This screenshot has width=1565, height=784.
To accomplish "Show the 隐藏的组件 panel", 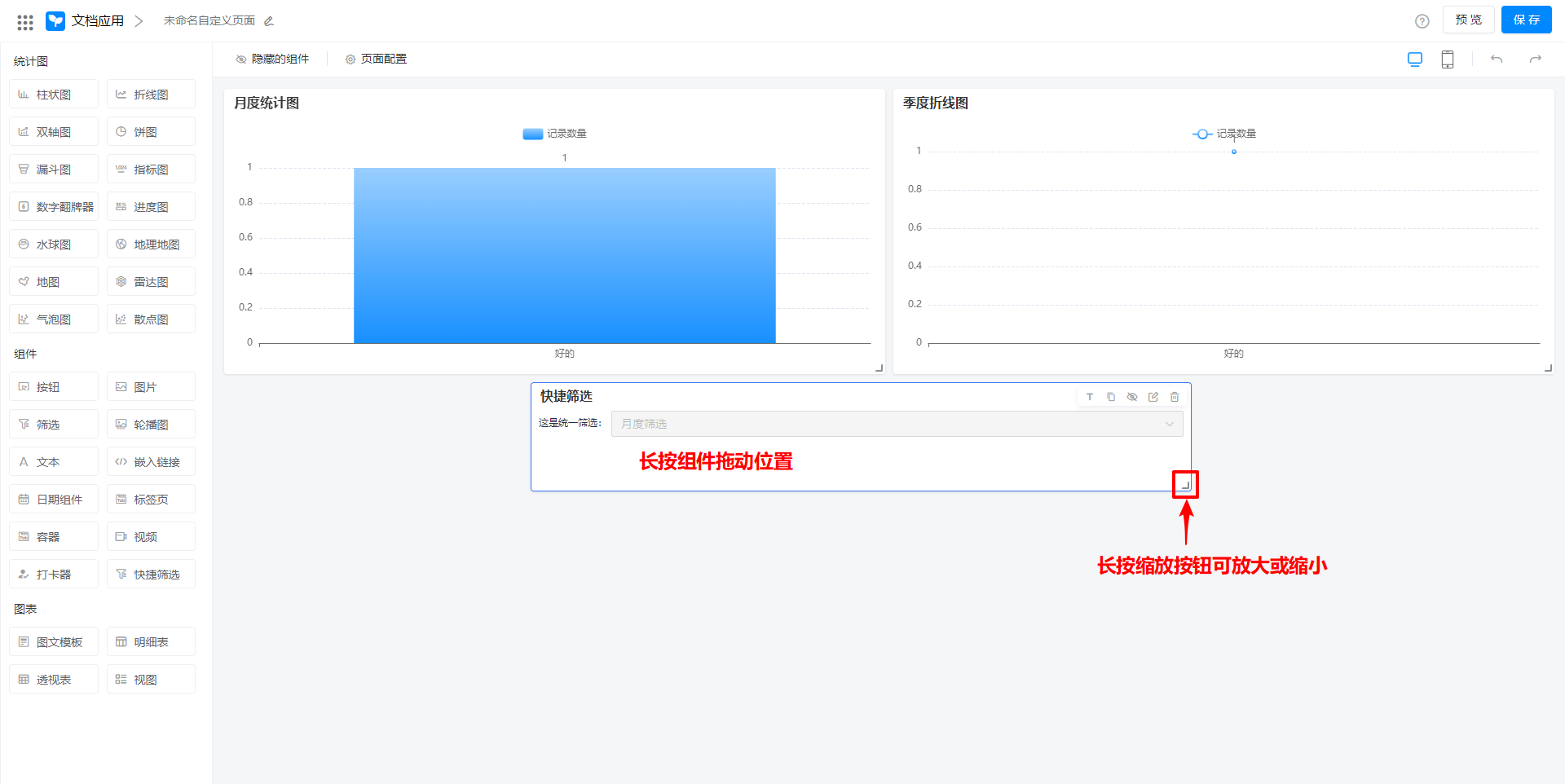I will coord(273,58).
